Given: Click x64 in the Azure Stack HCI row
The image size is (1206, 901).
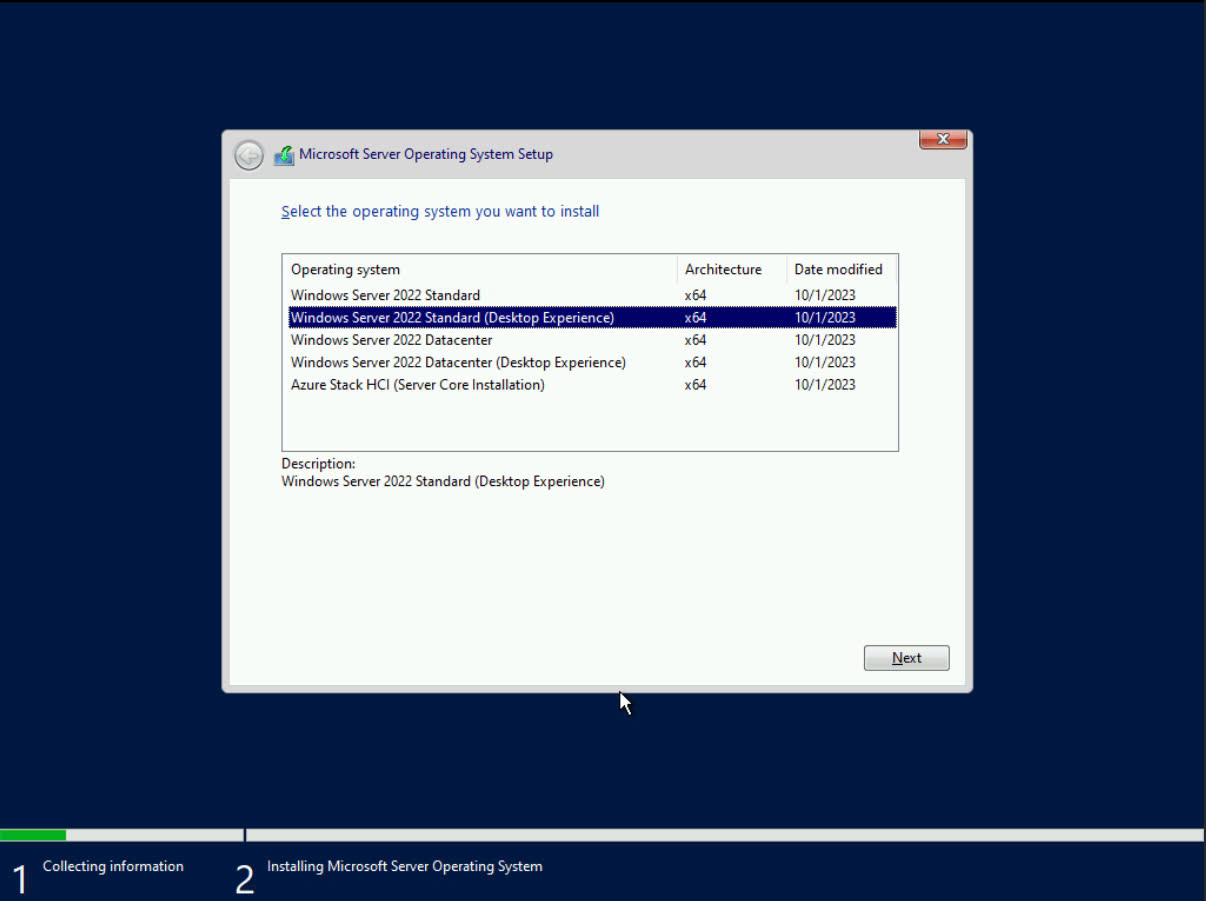Looking at the screenshot, I should click(696, 385).
